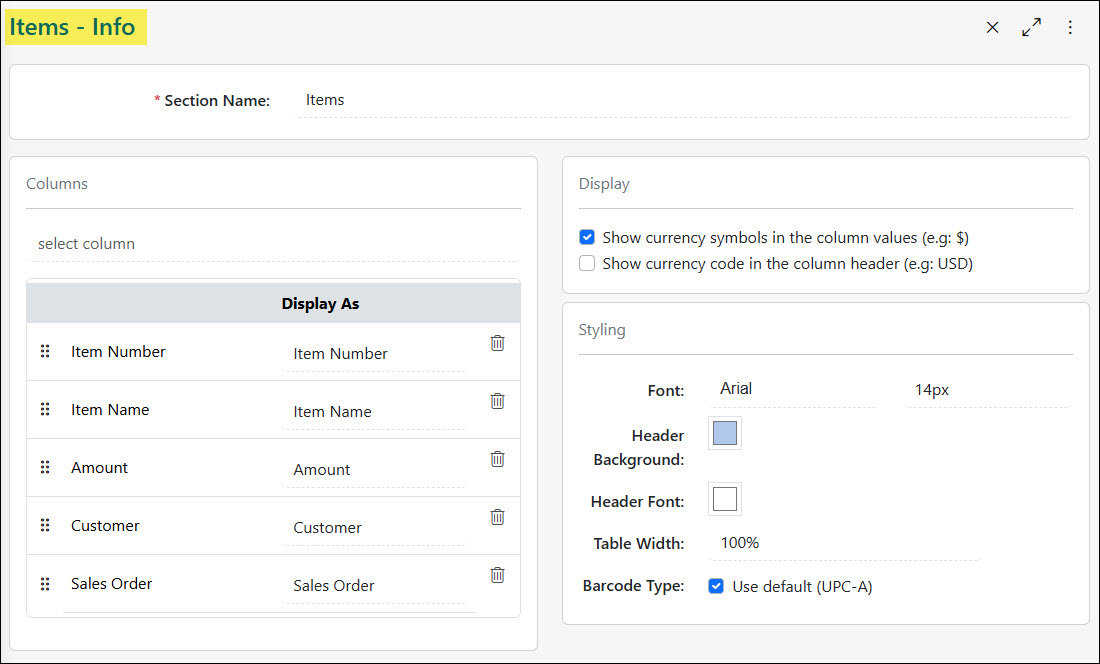Delete the Sales Order column row
Screen dimensions: 1100x664
coord(497,575)
